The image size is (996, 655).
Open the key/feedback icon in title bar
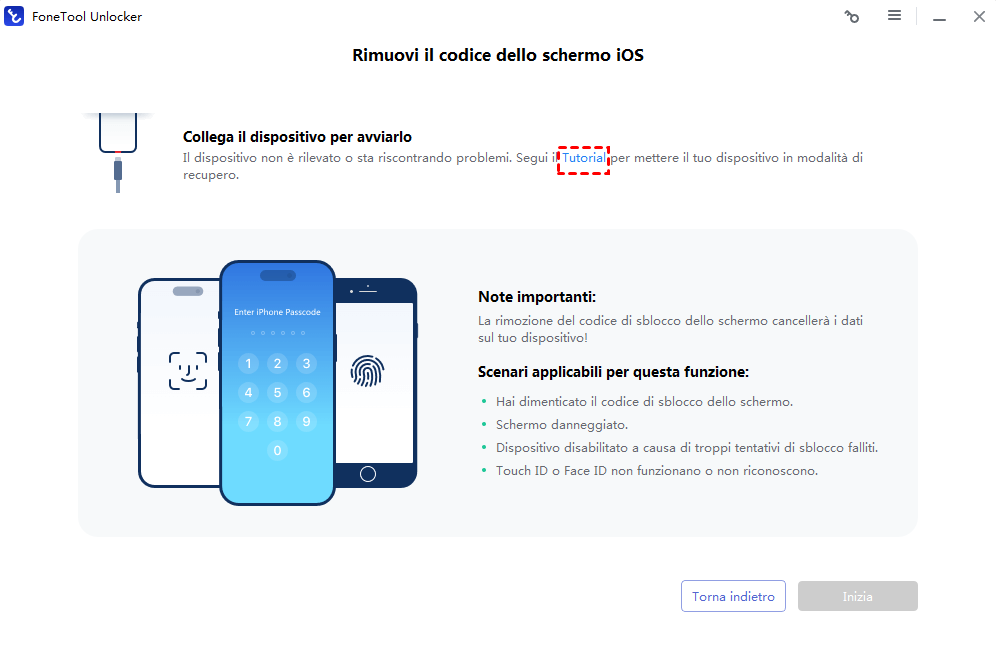click(852, 17)
